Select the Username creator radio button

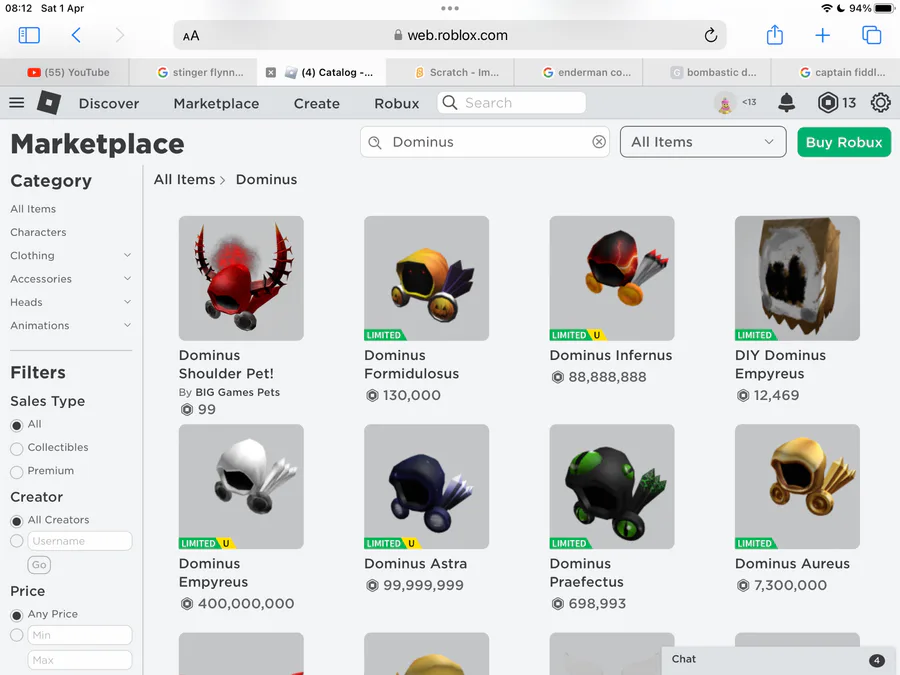coord(17,541)
